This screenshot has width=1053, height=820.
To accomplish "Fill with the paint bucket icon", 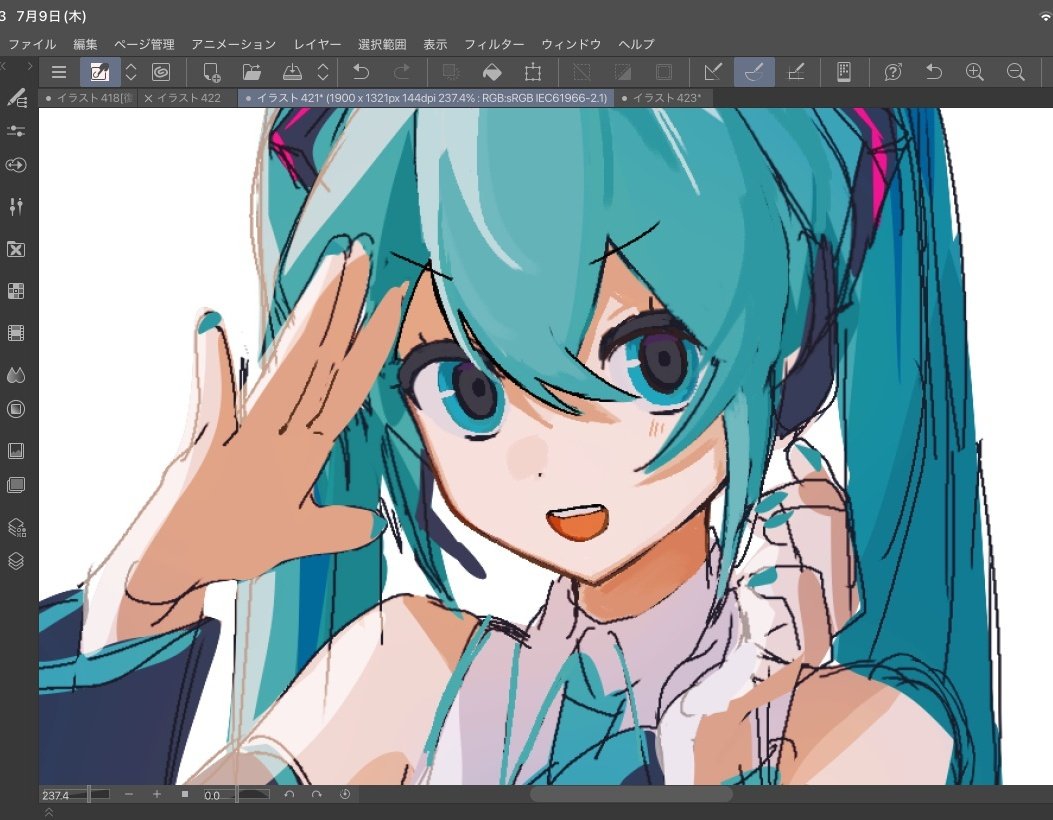I will 492,72.
